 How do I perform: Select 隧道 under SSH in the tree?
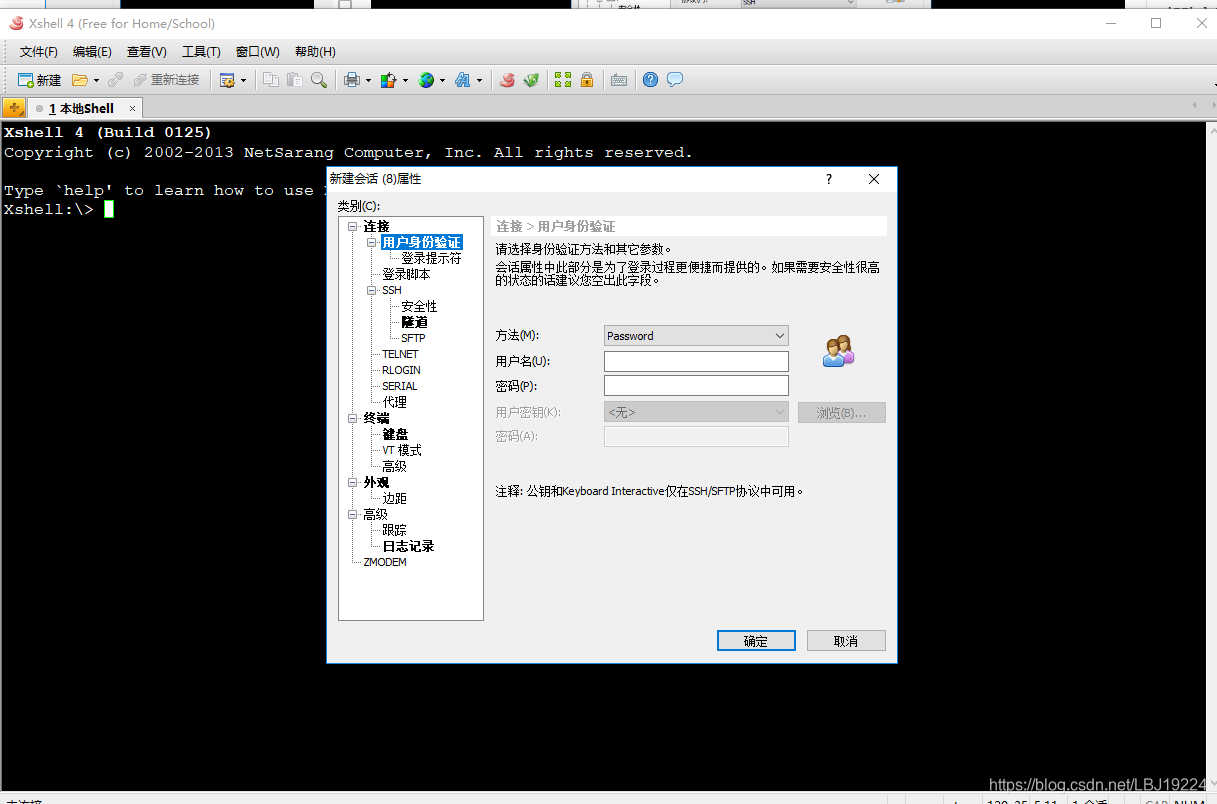point(414,322)
